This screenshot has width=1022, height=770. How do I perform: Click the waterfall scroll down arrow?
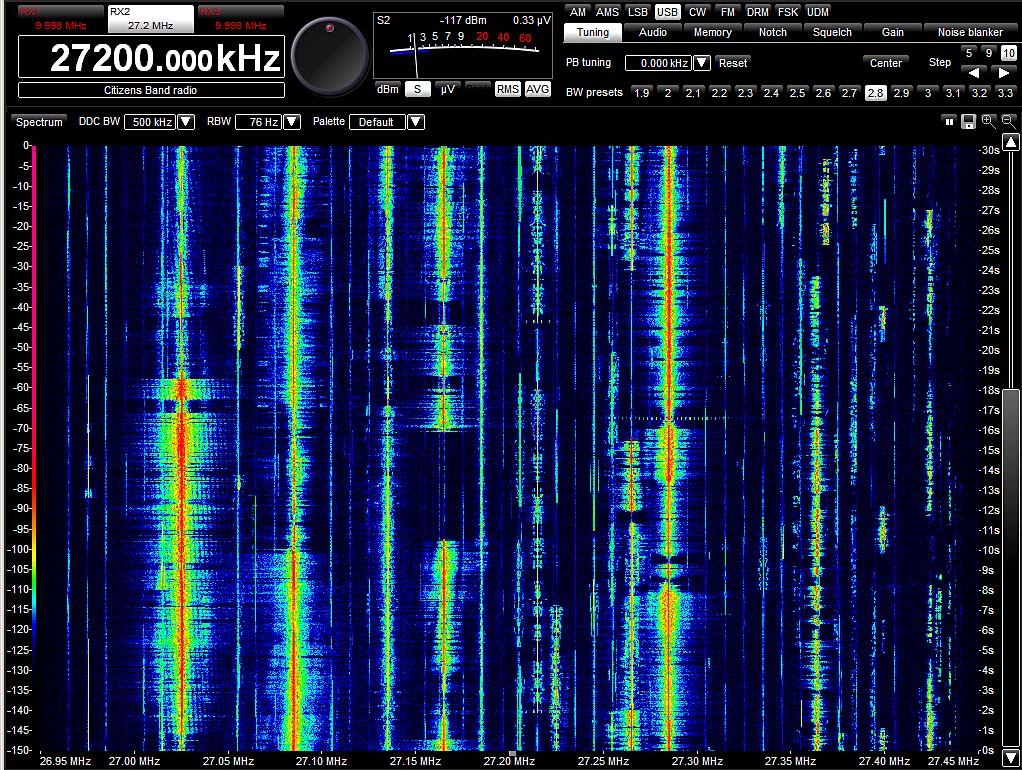click(x=1011, y=757)
